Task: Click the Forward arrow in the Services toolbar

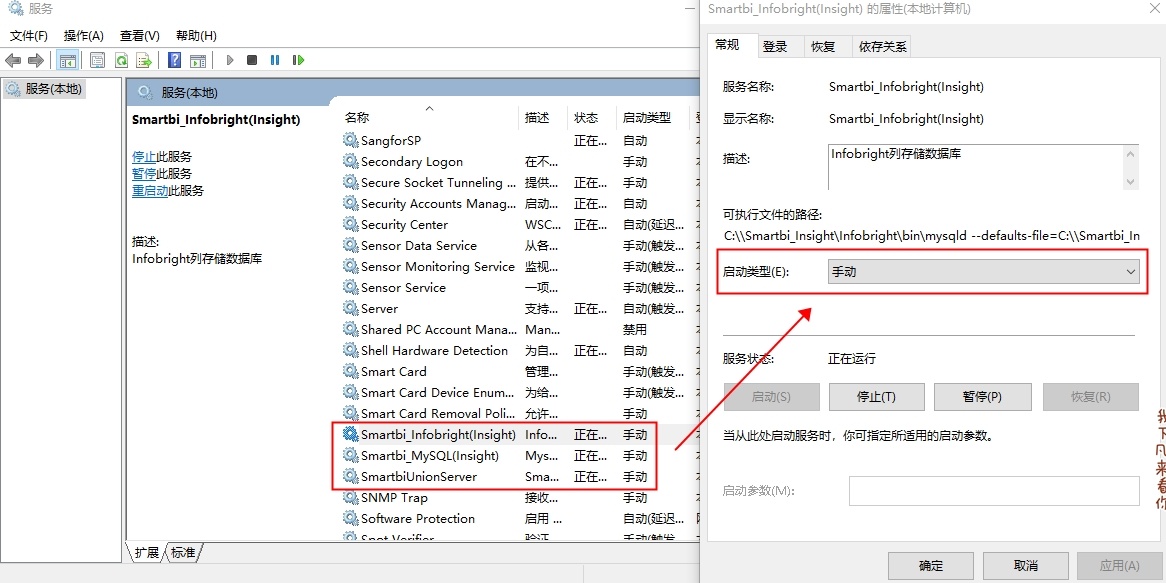Action: [35, 60]
